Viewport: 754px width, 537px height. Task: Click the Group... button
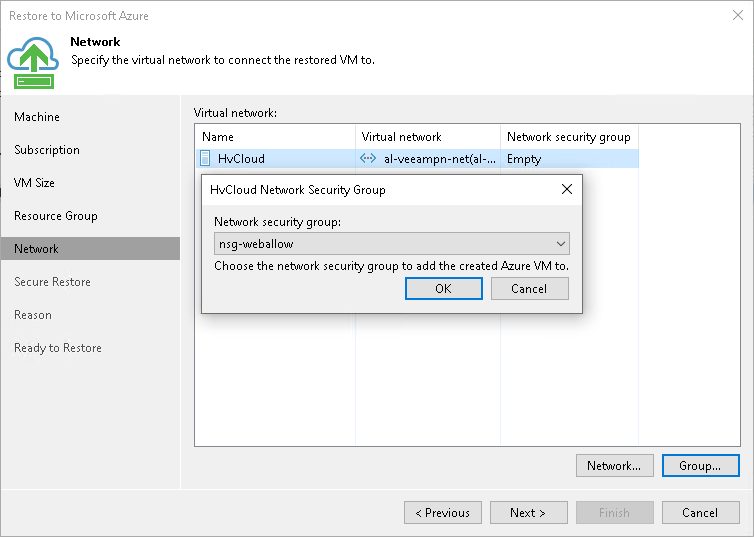[x=700, y=465]
